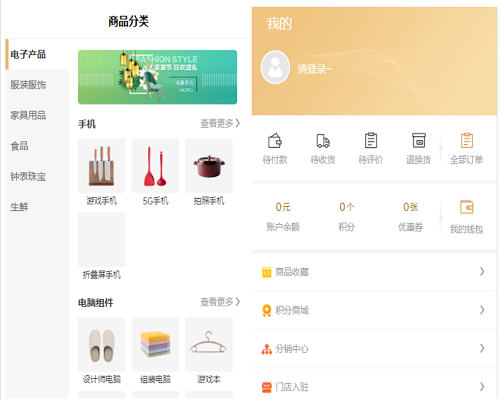The width and height of the screenshot is (500, 400).
Task: Open the 待评价 review clipboard icon
Action: tap(371, 140)
